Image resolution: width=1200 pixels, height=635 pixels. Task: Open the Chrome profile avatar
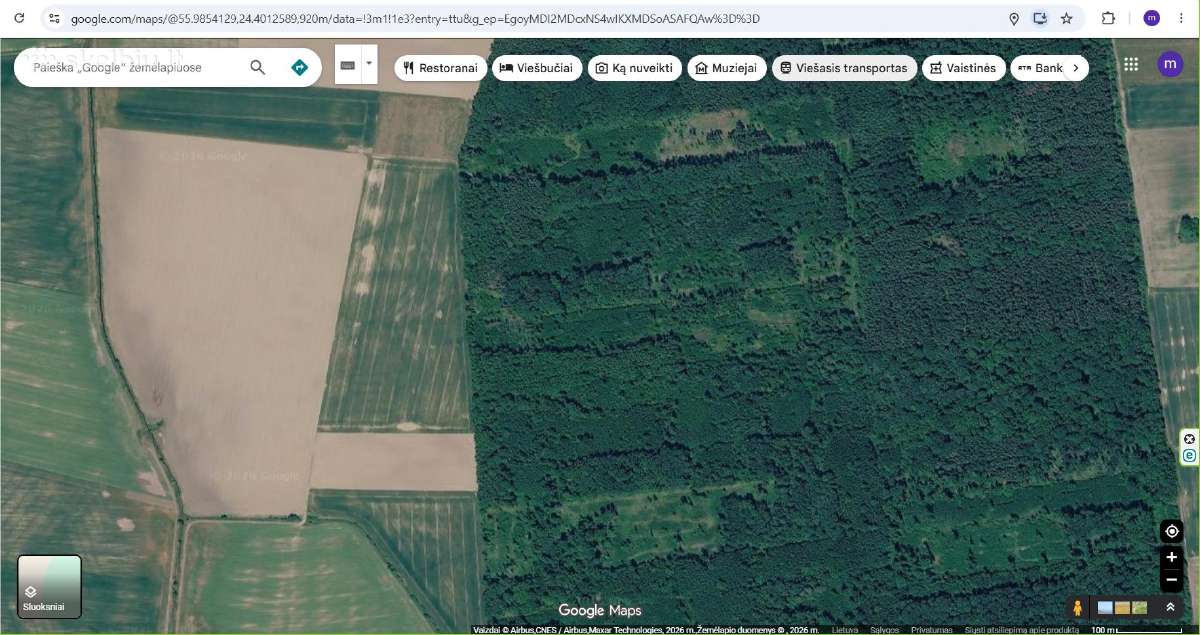pyautogui.click(x=1152, y=18)
